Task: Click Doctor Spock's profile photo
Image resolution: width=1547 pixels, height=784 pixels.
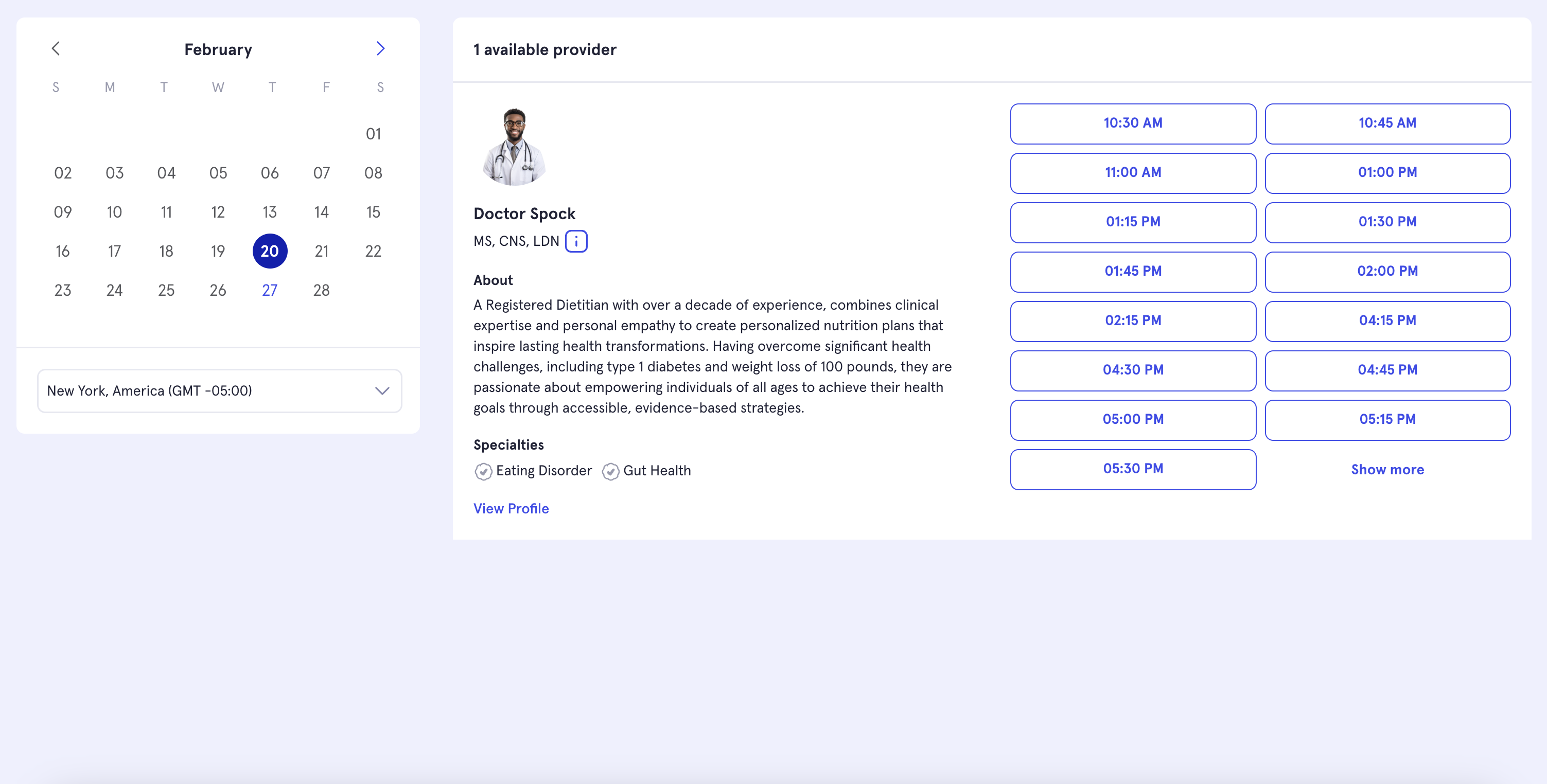Action: (514, 147)
